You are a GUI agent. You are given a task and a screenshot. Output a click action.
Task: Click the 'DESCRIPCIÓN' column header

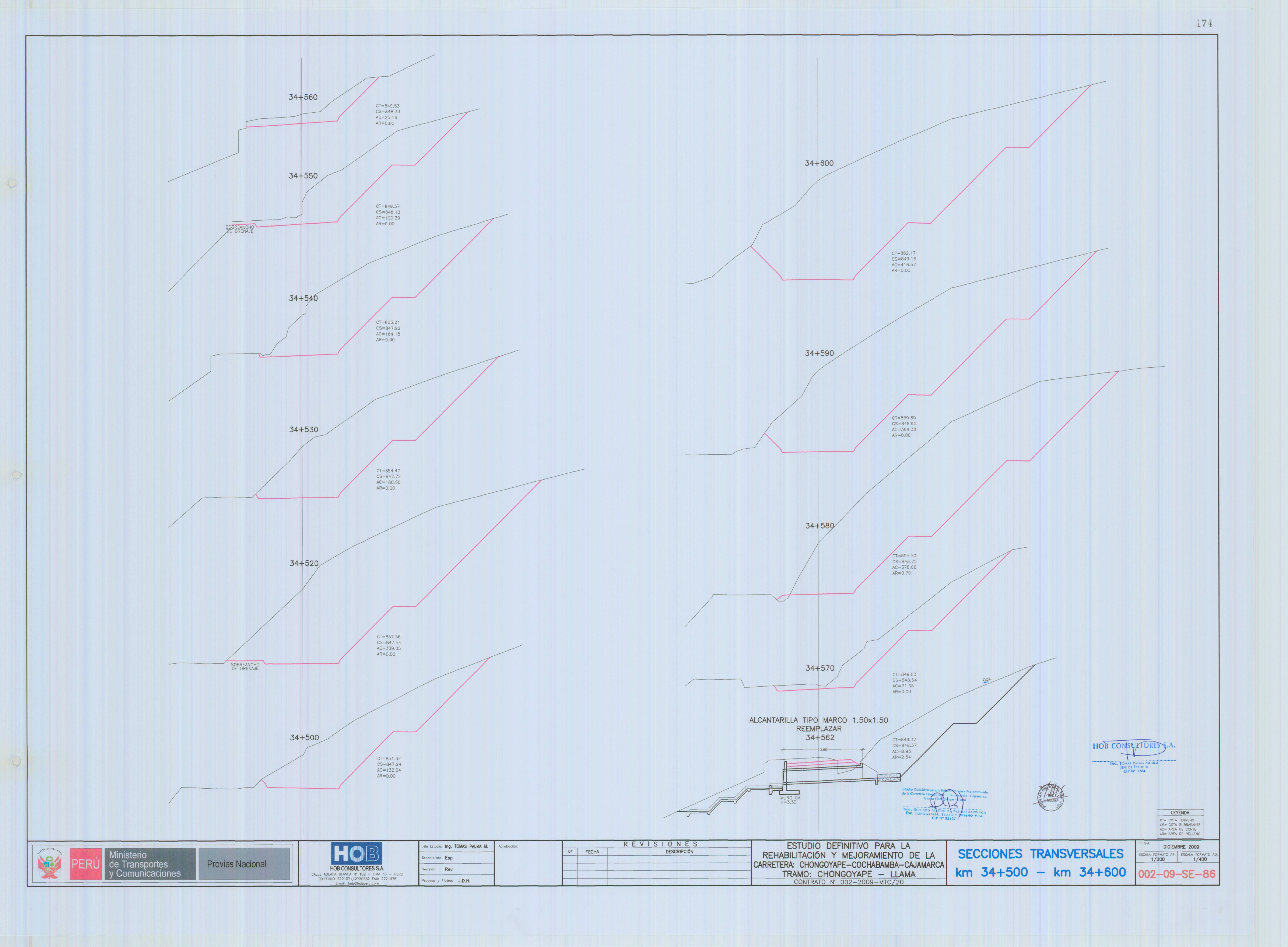click(679, 852)
